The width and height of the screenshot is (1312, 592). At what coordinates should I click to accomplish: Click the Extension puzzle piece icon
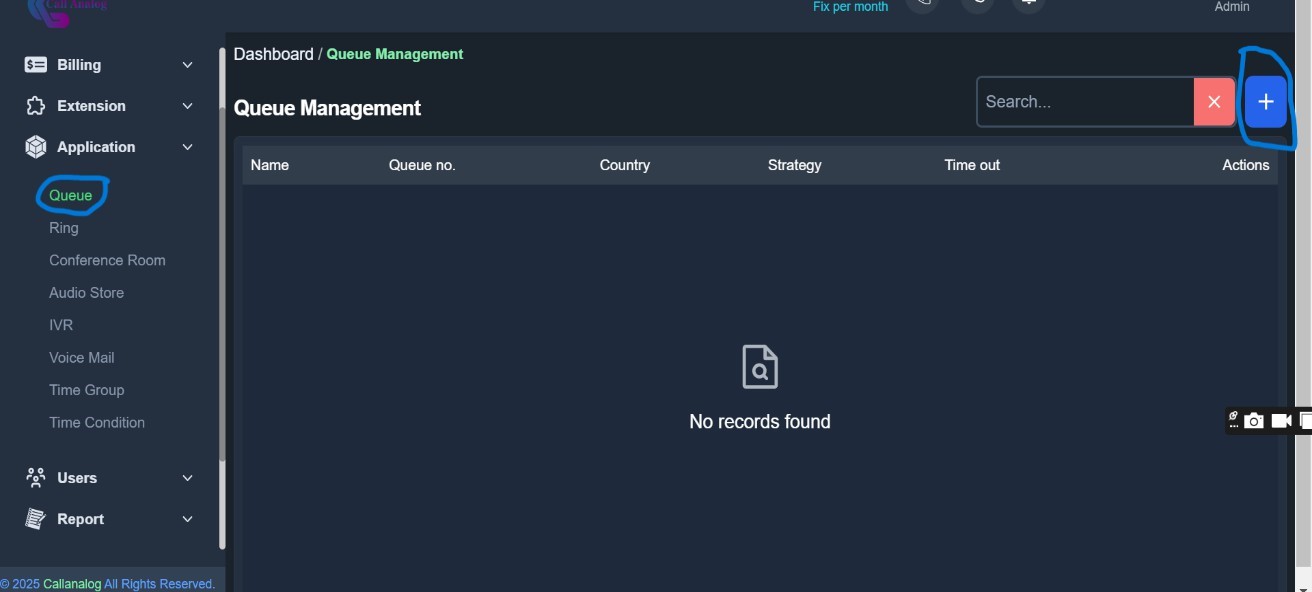point(36,106)
